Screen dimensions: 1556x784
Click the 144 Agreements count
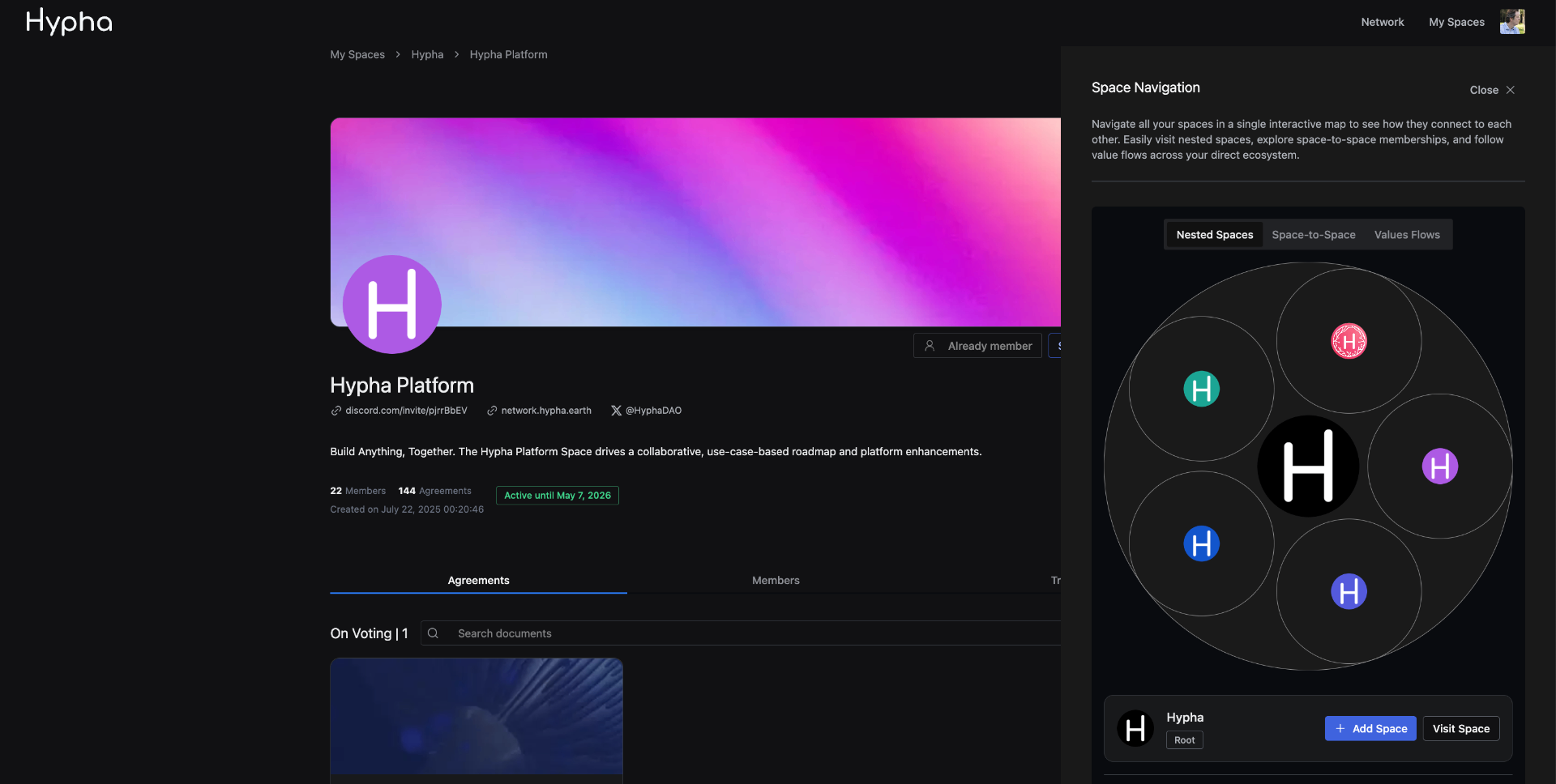[434, 491]
